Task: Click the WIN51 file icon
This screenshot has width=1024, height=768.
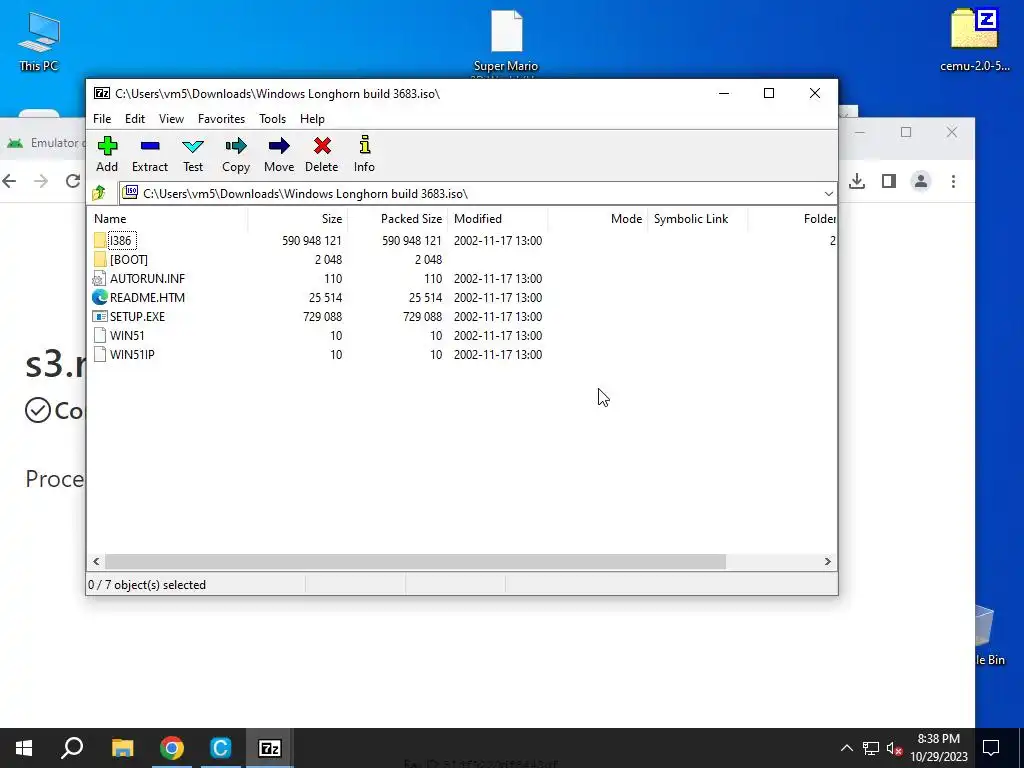Action: (100, 335)
